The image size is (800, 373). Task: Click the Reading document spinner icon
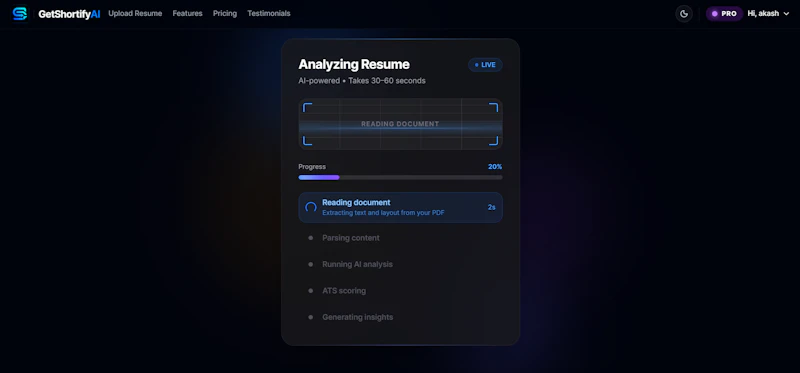[x=311, y=207]
